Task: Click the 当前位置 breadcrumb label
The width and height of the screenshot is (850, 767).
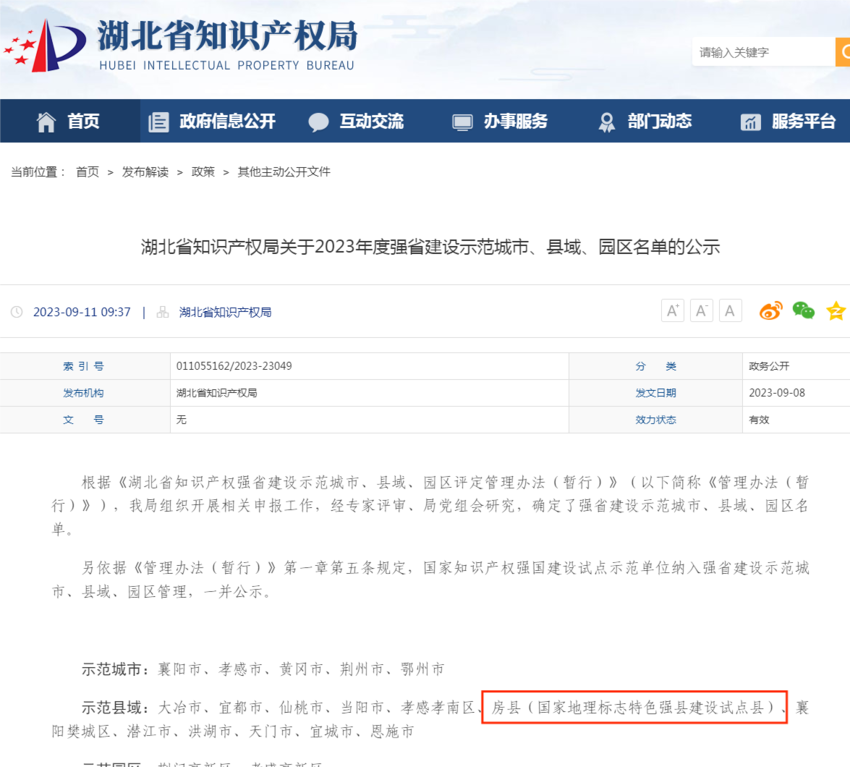Action: (38, 172)
